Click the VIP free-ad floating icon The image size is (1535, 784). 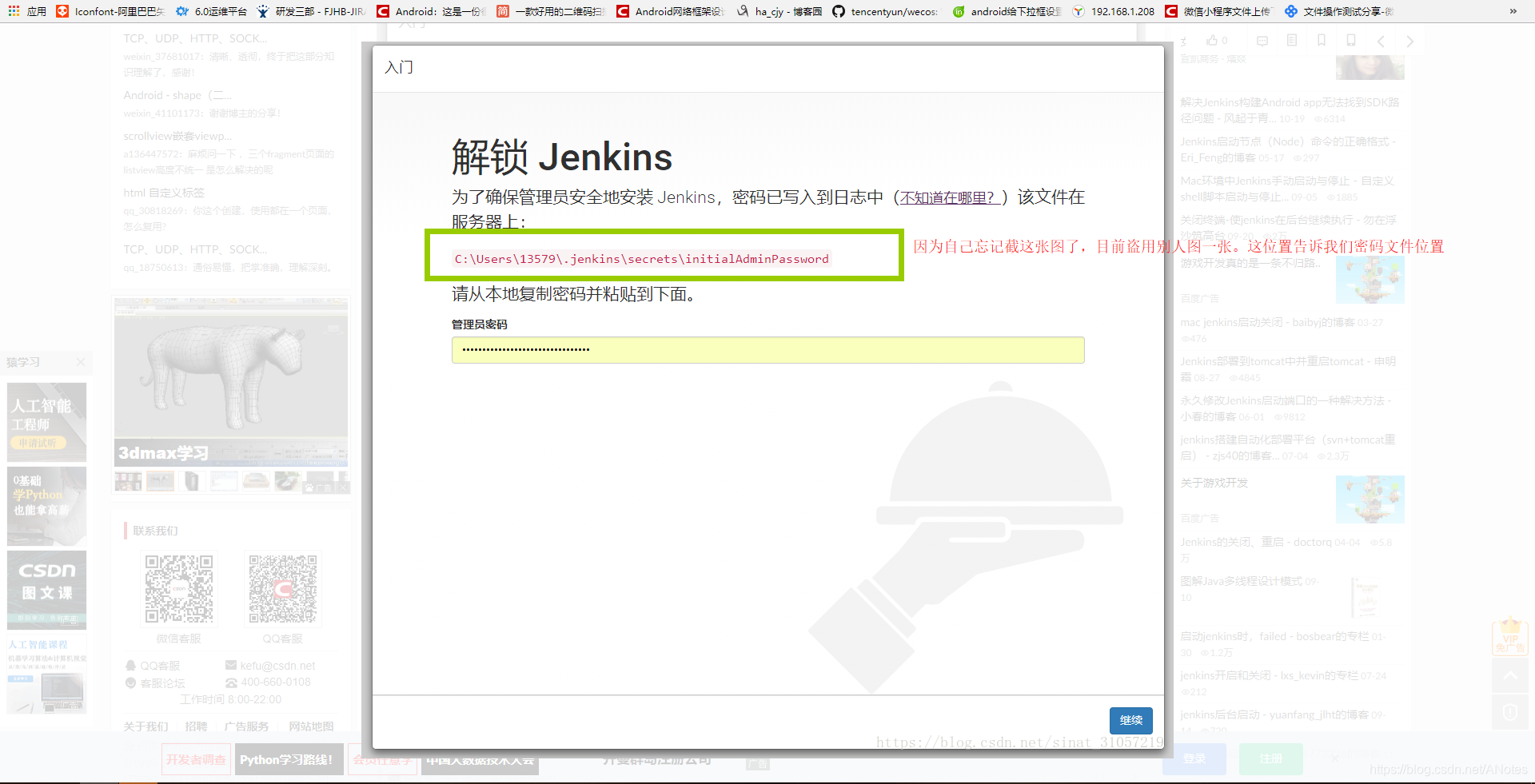(x=1510, y=637)
